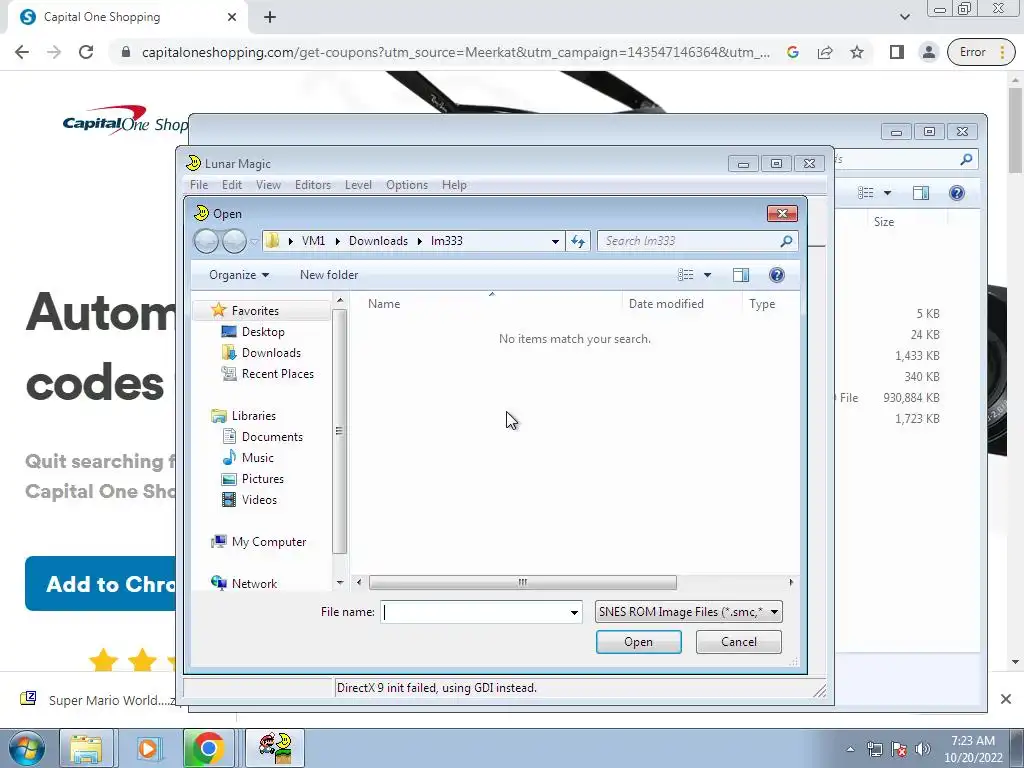Go back in Chrome browser
Viewport: 1024px width, 768px height.
[x=22, y=52]
